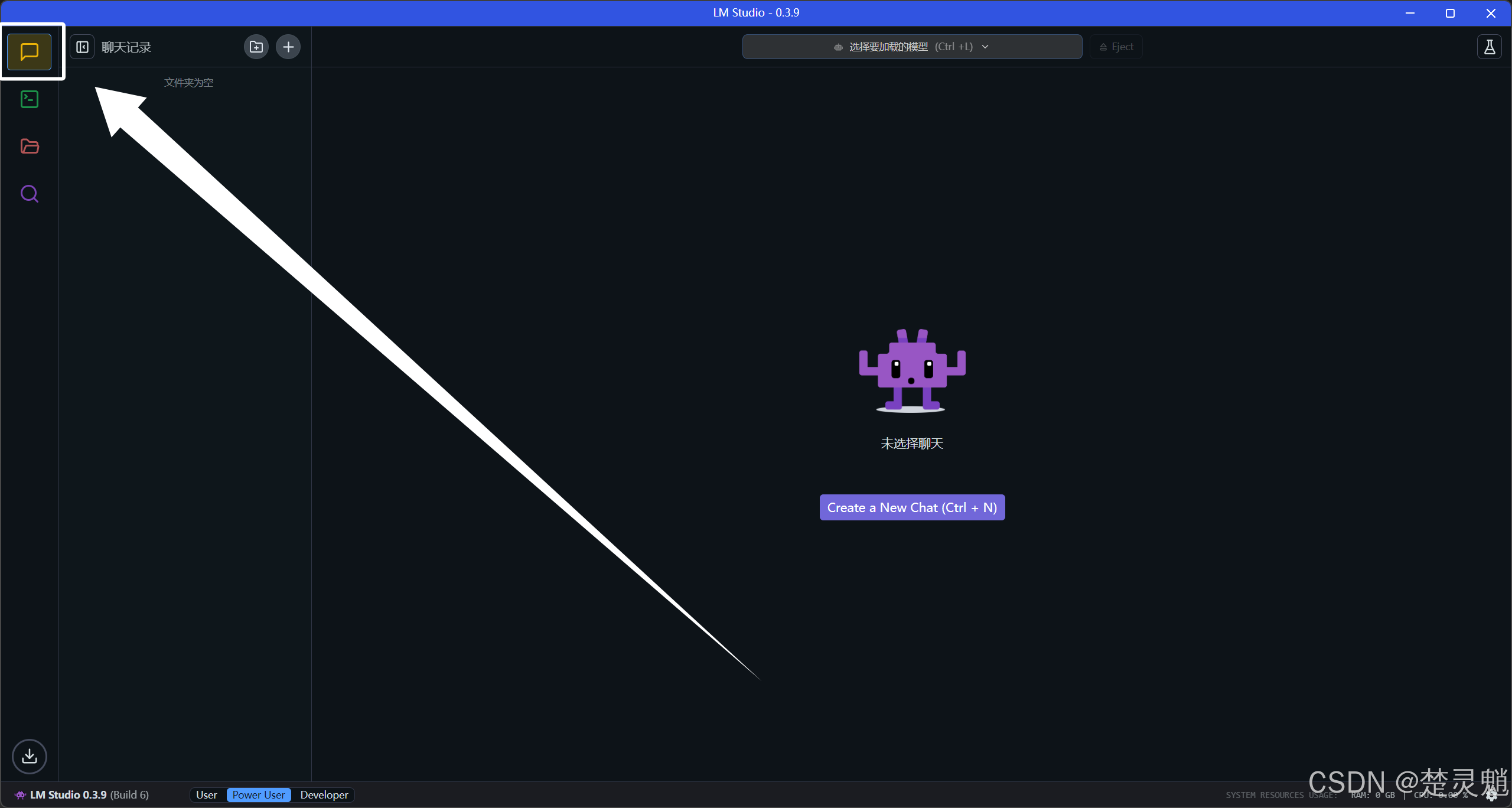Switch to Developer mode
Image resolution: width=1512 pixels, height=808 pixels.
coord(324,795)
